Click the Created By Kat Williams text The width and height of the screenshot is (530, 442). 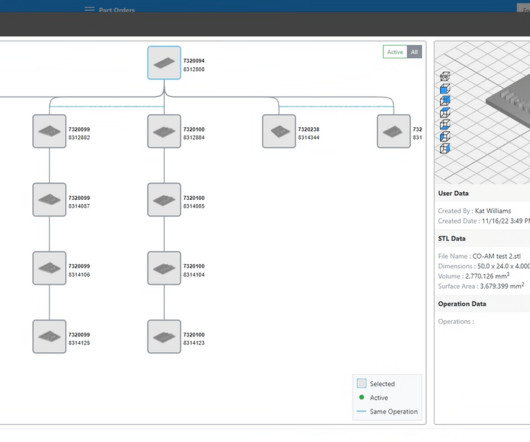click(x=475, y=211)
